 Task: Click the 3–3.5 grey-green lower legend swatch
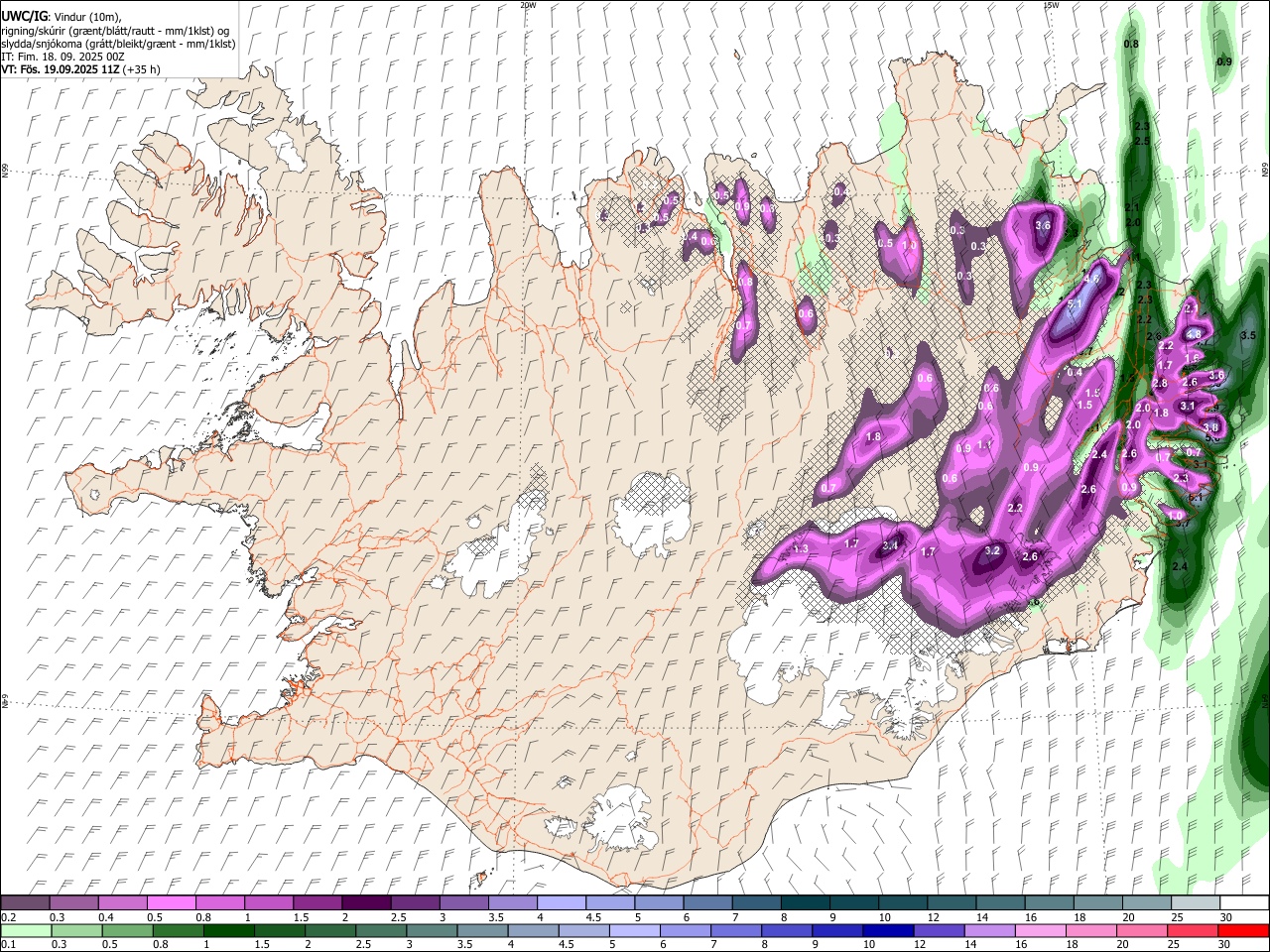(x=432, y=930)
